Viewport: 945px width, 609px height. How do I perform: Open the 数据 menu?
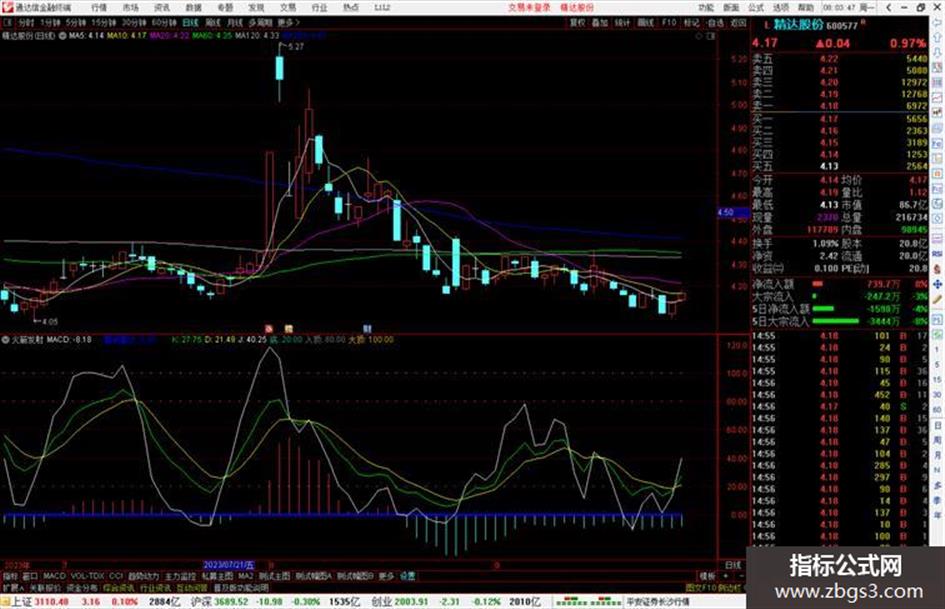coord(193,7)
